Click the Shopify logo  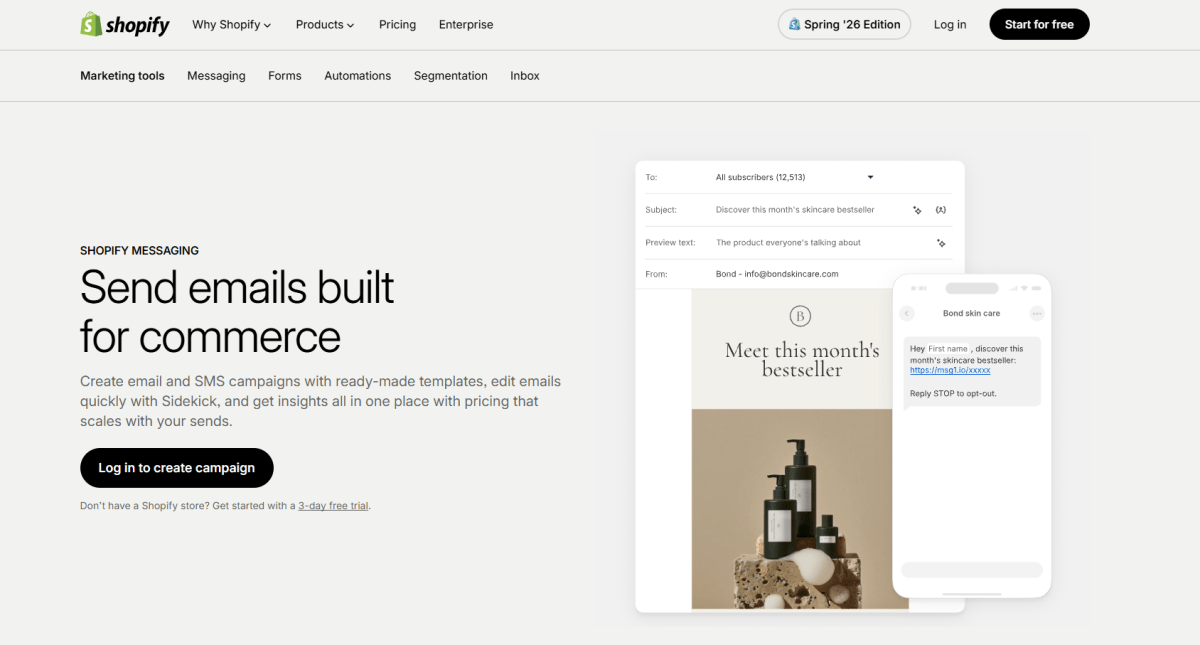point(125,24)
